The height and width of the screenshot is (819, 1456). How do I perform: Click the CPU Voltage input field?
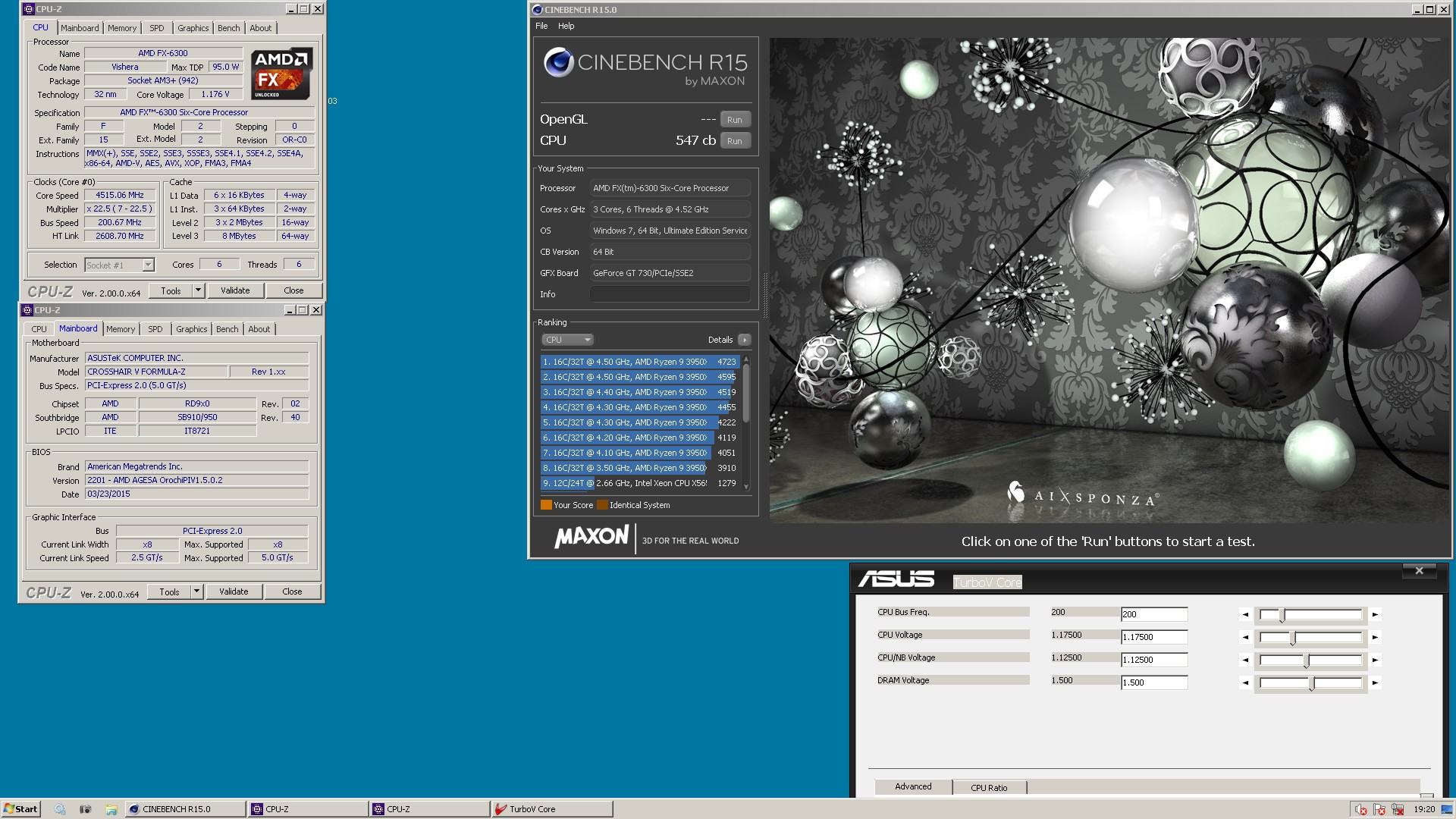tap(1153, 637)
